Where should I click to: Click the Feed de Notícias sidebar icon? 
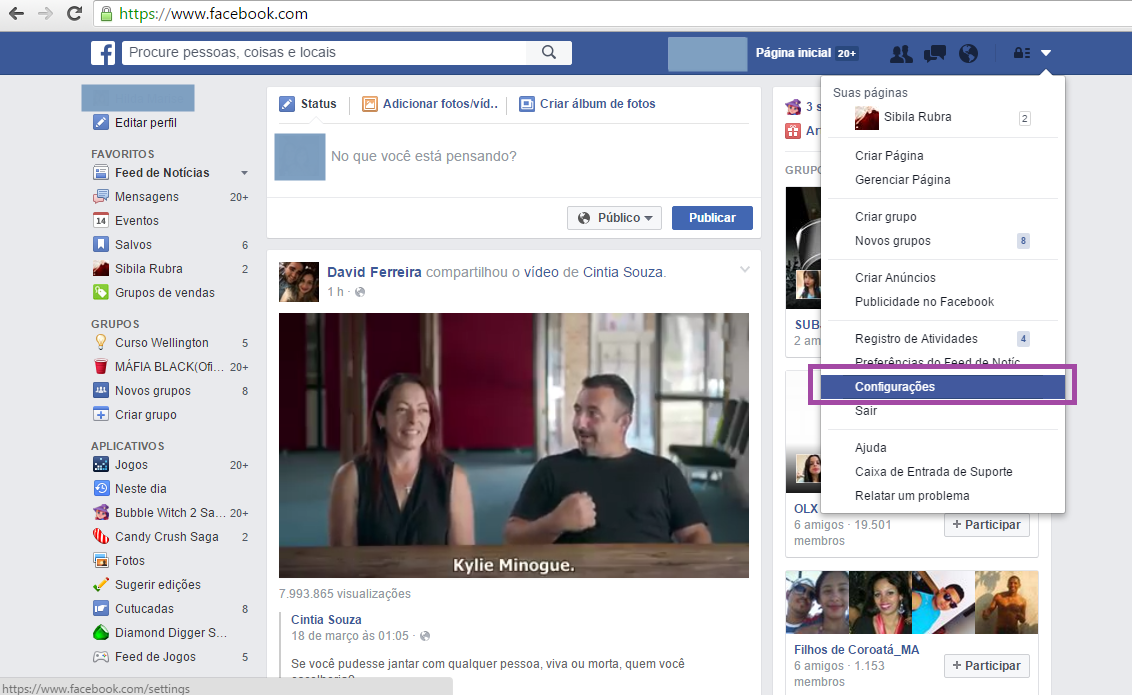[101, 172]
